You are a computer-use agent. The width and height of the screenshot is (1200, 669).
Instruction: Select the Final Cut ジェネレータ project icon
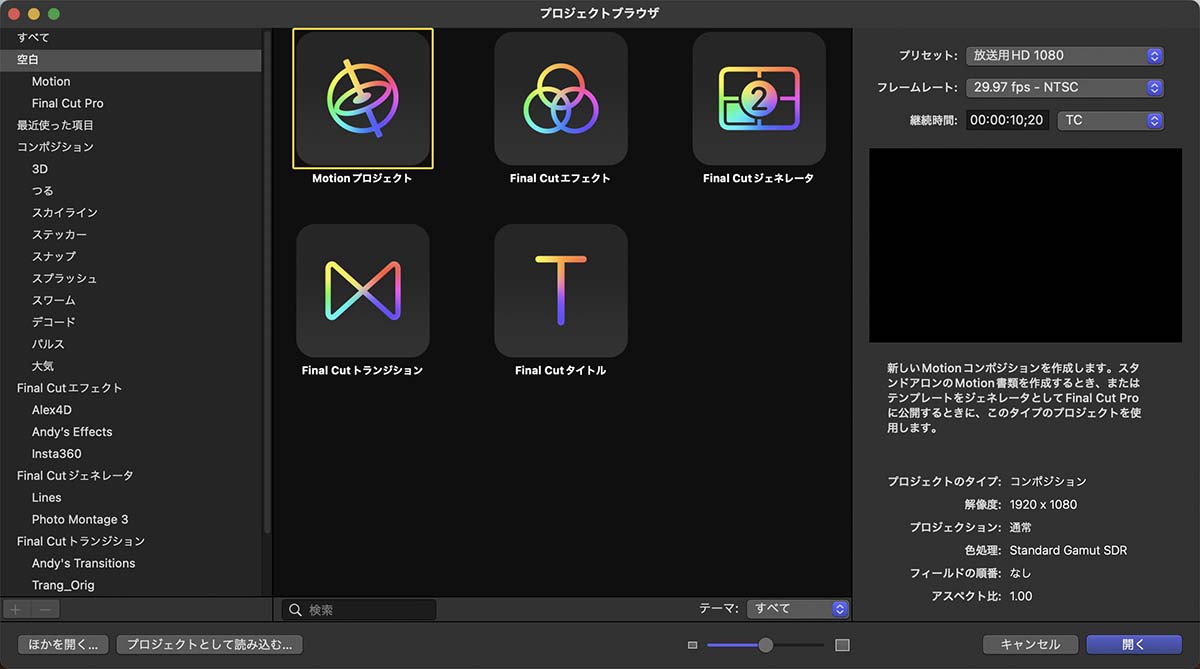[x=759, y=98]
